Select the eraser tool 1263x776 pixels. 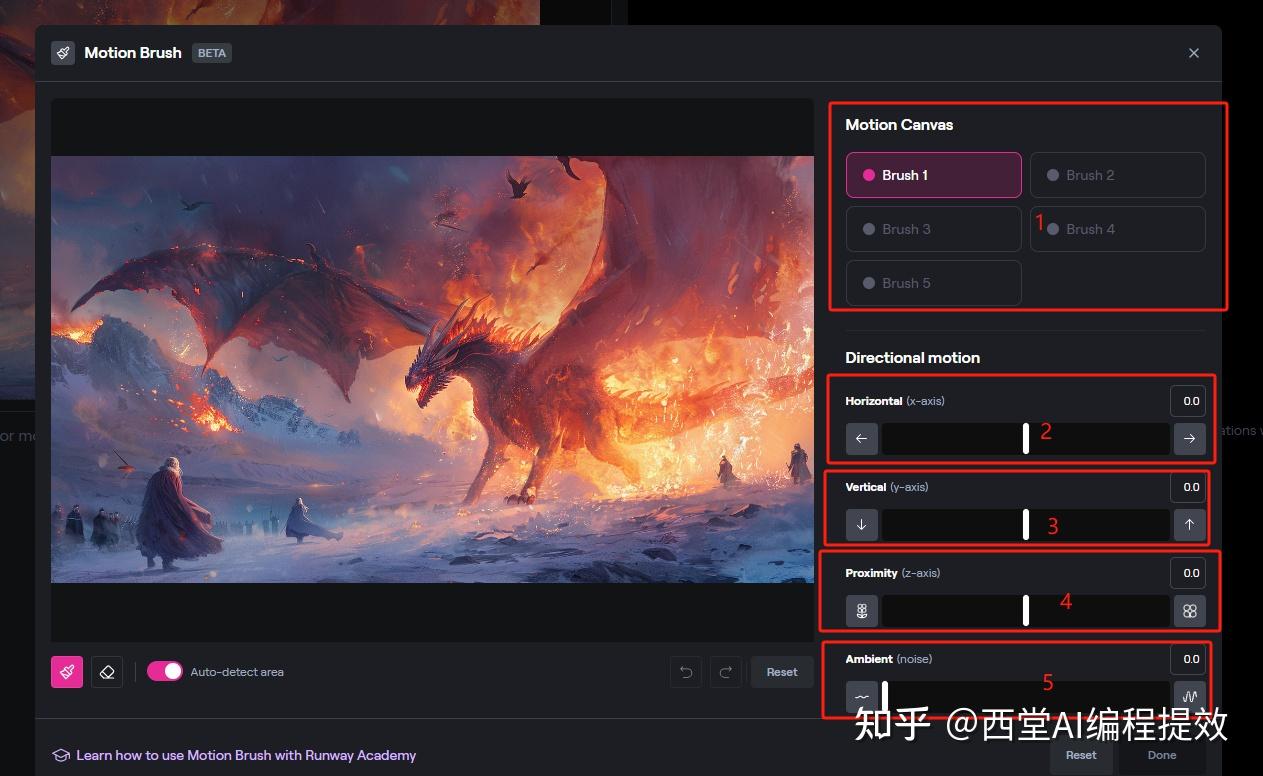(107, 672)
